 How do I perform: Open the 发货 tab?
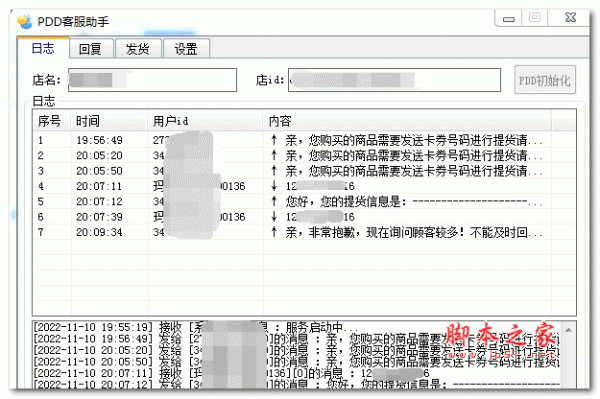[138, 49]
